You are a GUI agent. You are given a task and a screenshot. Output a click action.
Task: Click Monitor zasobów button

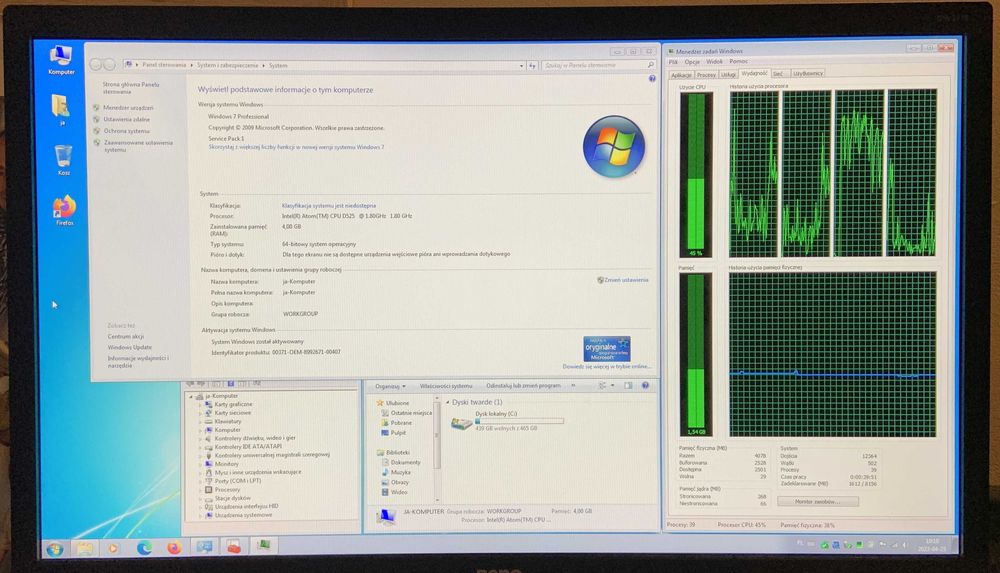(x=818, y=502)
